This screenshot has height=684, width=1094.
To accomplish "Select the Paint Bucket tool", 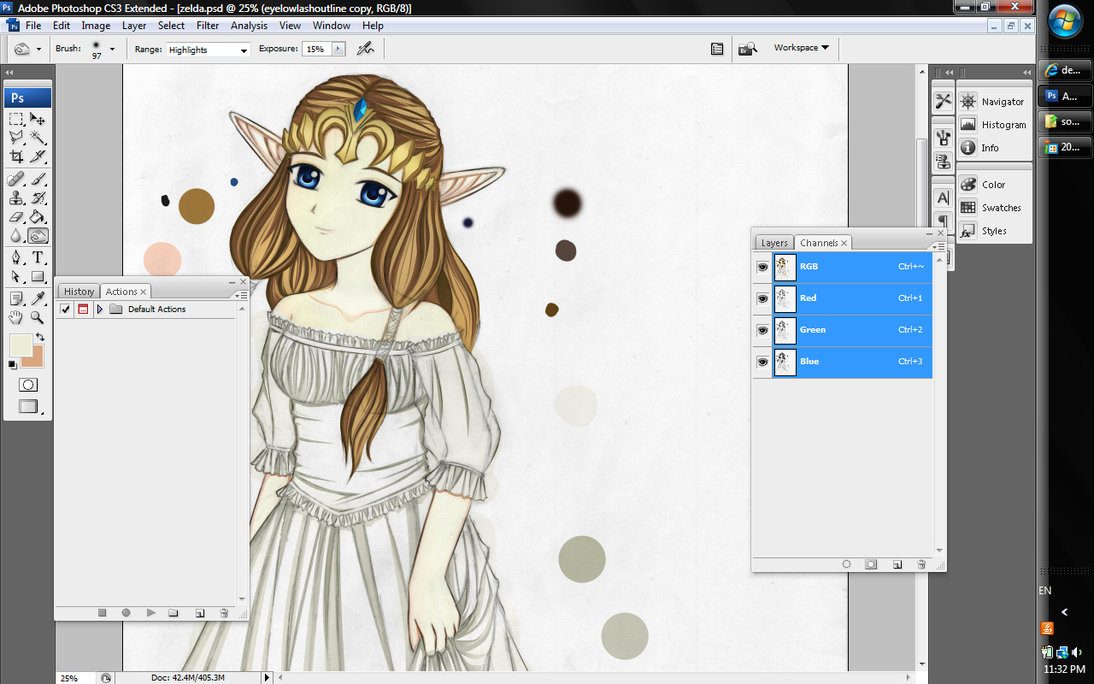I will pyautogui.click(x=38, y=217).
